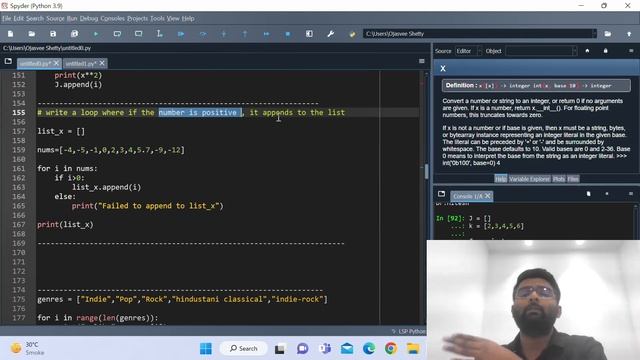
Task: Start debugging the file
Action: pos(181,34)
